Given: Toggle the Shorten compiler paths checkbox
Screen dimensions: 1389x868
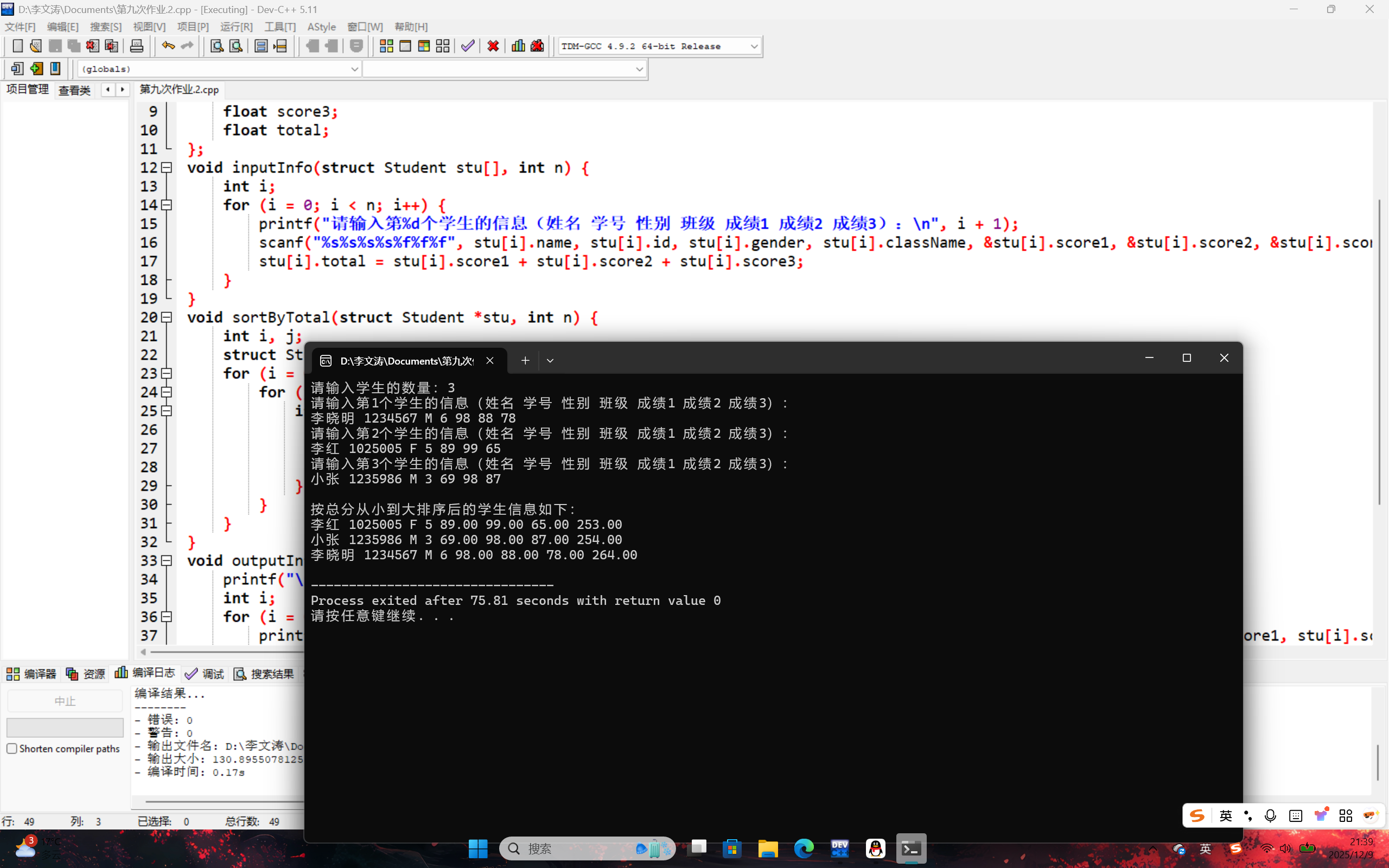Looking at the screenshot, I should (x=12, y=749).
